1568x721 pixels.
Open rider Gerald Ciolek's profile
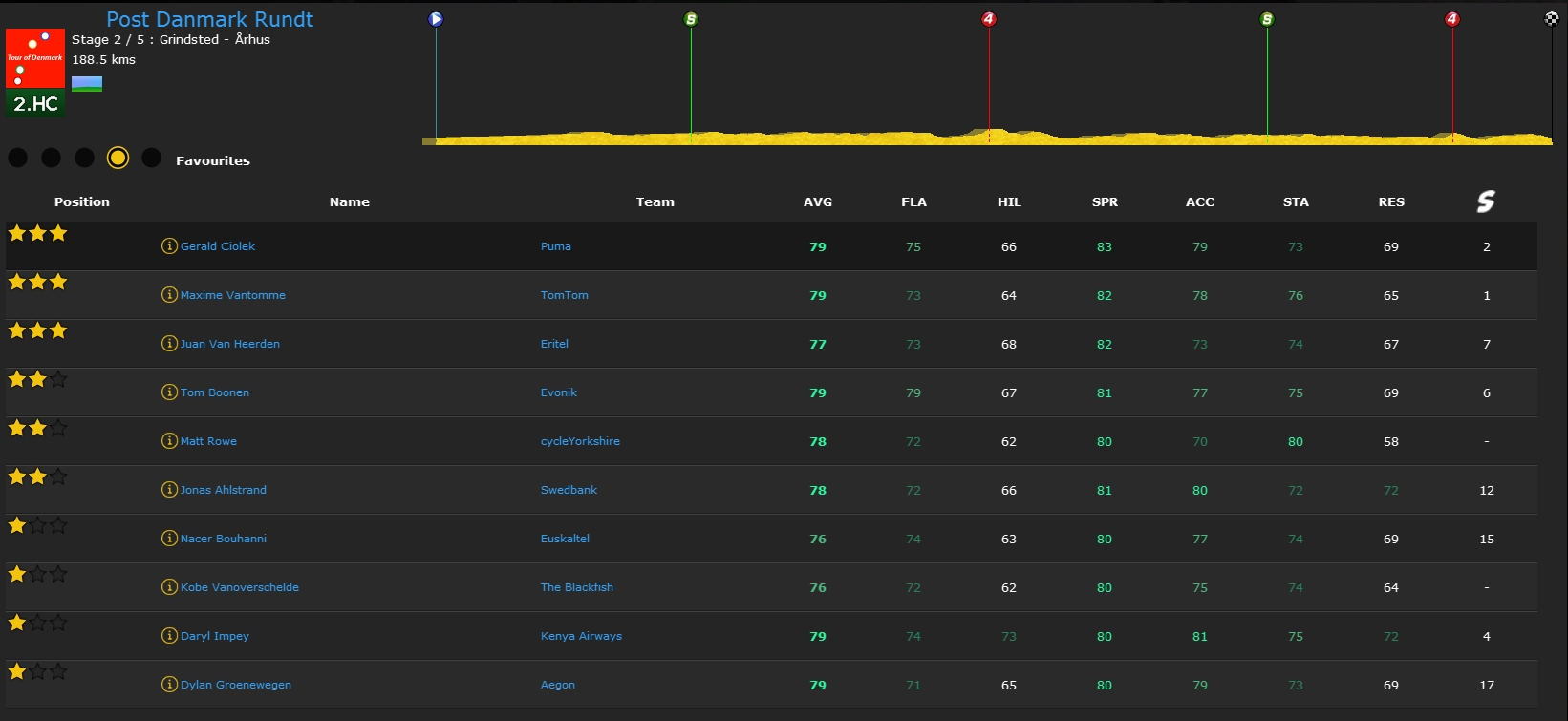218,246
